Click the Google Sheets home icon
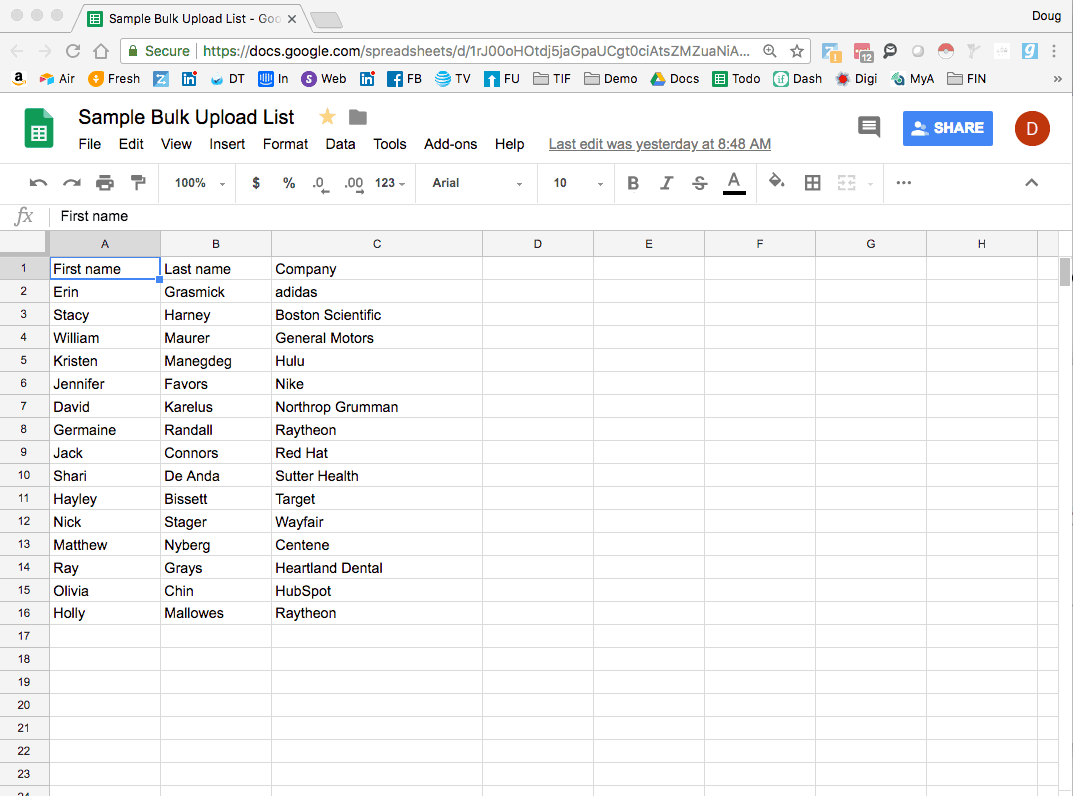Screen dimensions: 1073x796 pyautogui.click(x=39, y=128)
